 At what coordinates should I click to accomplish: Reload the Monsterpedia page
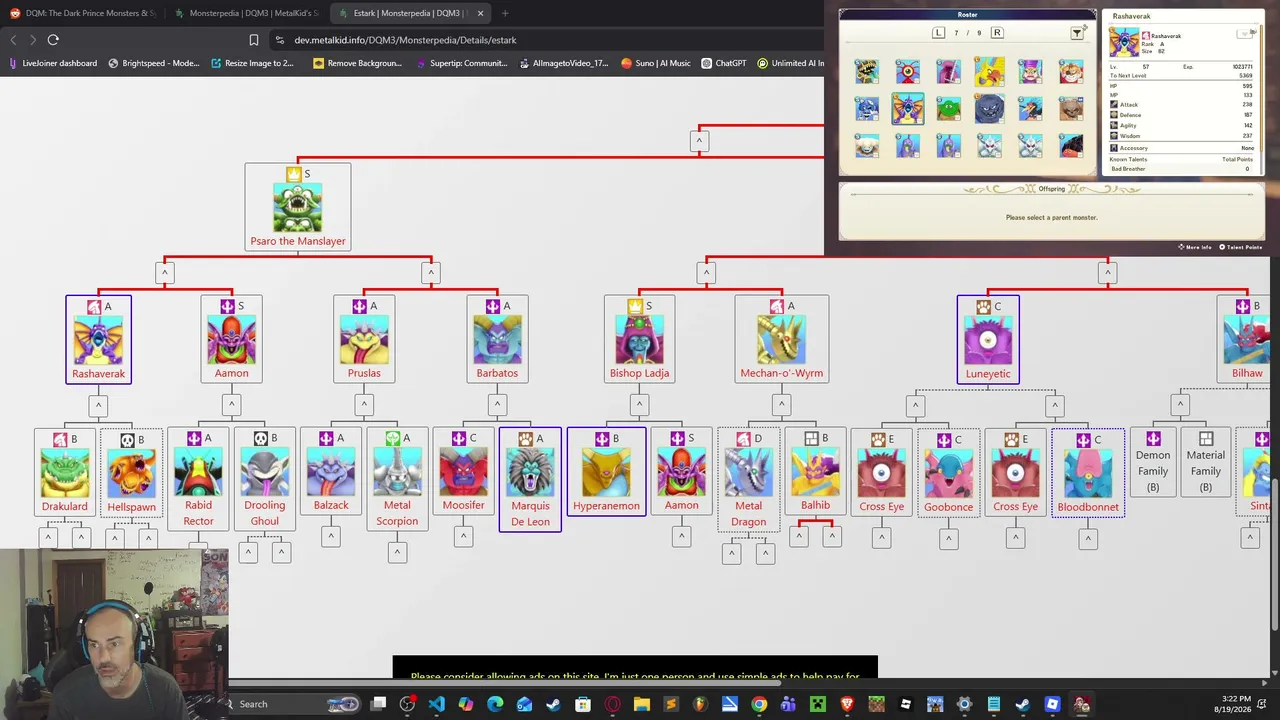[x=53, y=40]
